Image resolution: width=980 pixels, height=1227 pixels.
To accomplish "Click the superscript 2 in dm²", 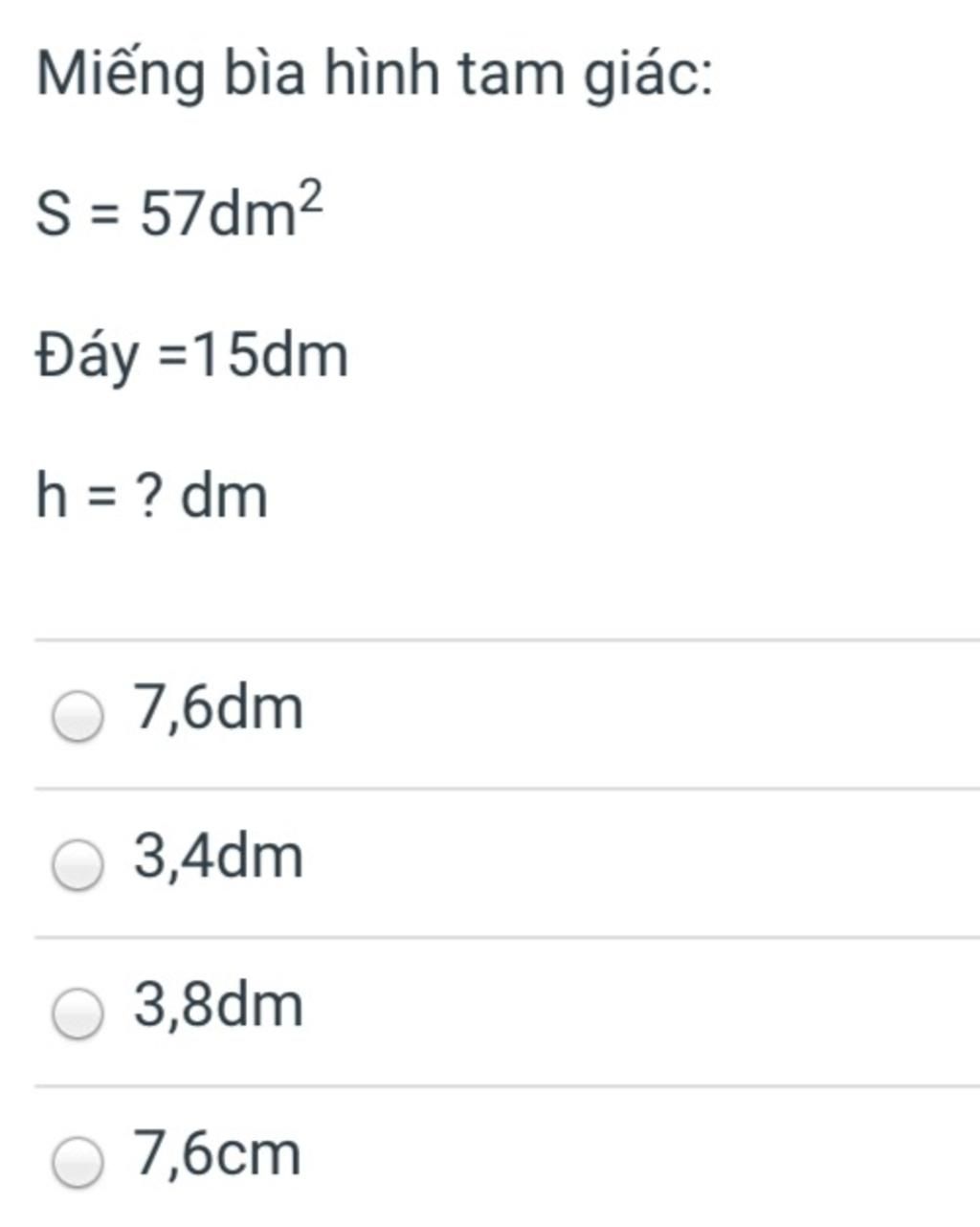I will point(311,199).
